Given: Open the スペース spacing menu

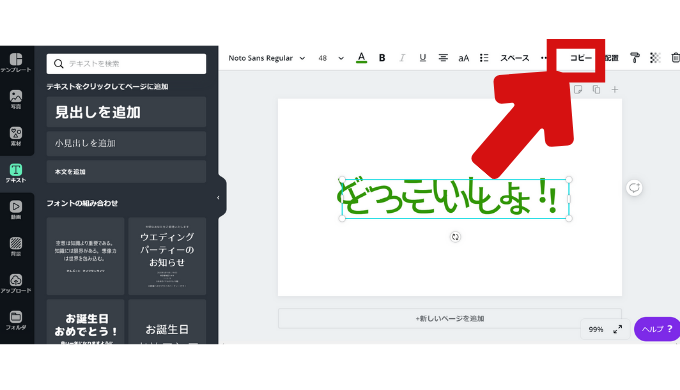Looking at the screenshot, I should click(514, 58).
